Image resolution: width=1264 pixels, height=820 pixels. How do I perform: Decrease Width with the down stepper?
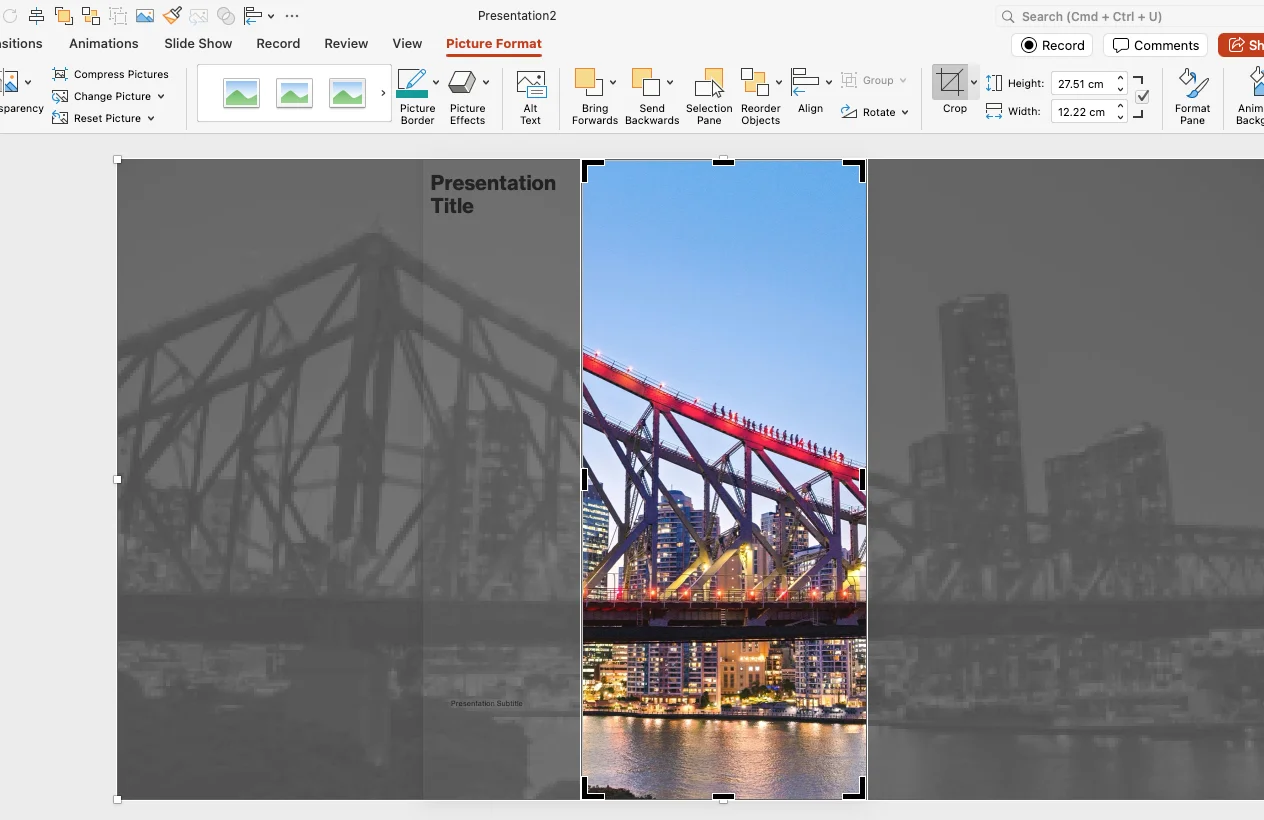1121,118
